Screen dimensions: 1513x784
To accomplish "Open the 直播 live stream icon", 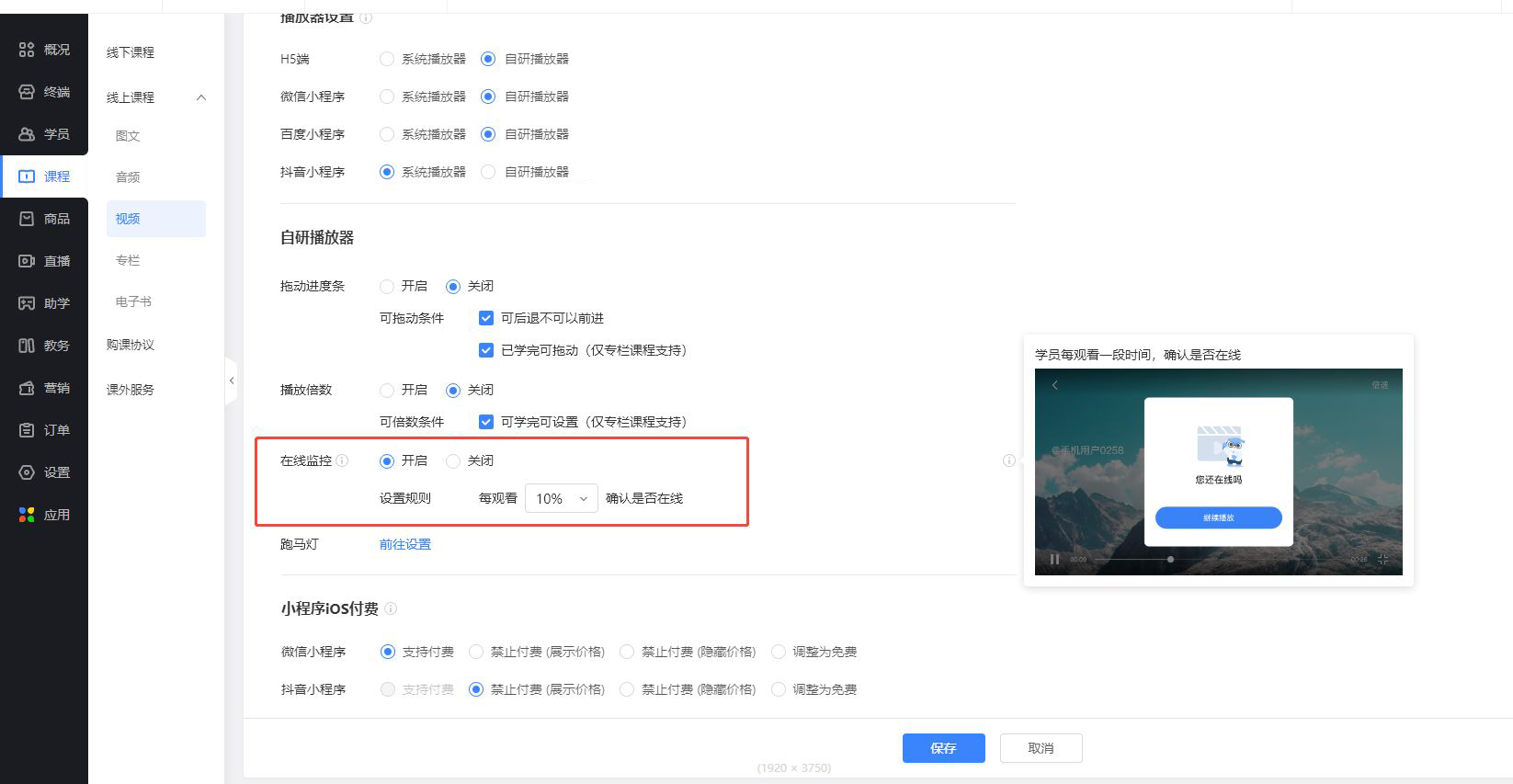I will click(27, 261).
